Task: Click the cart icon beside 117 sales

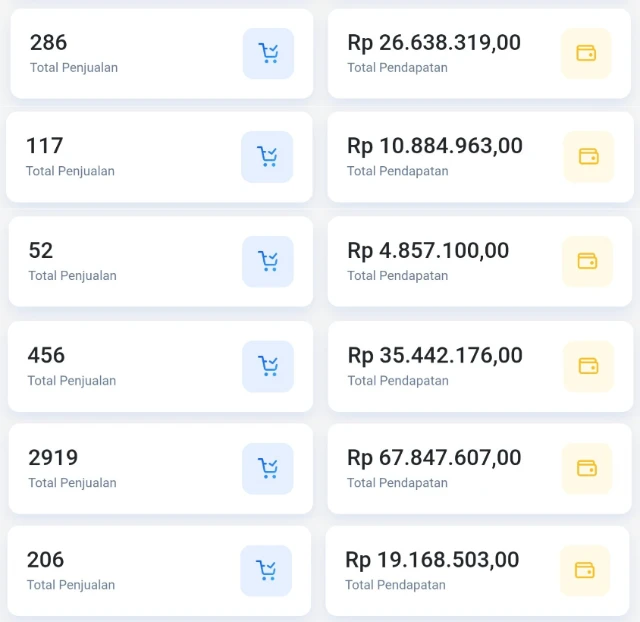Action: (267, 156)
